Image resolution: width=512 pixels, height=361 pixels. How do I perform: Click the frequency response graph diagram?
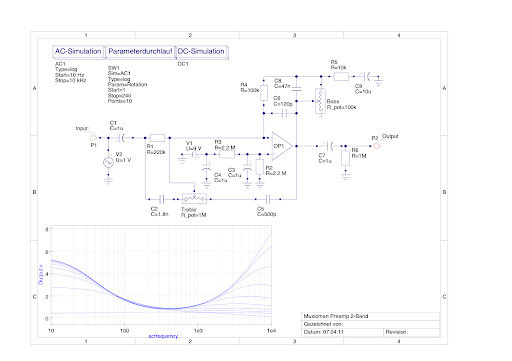click(161, 275)
